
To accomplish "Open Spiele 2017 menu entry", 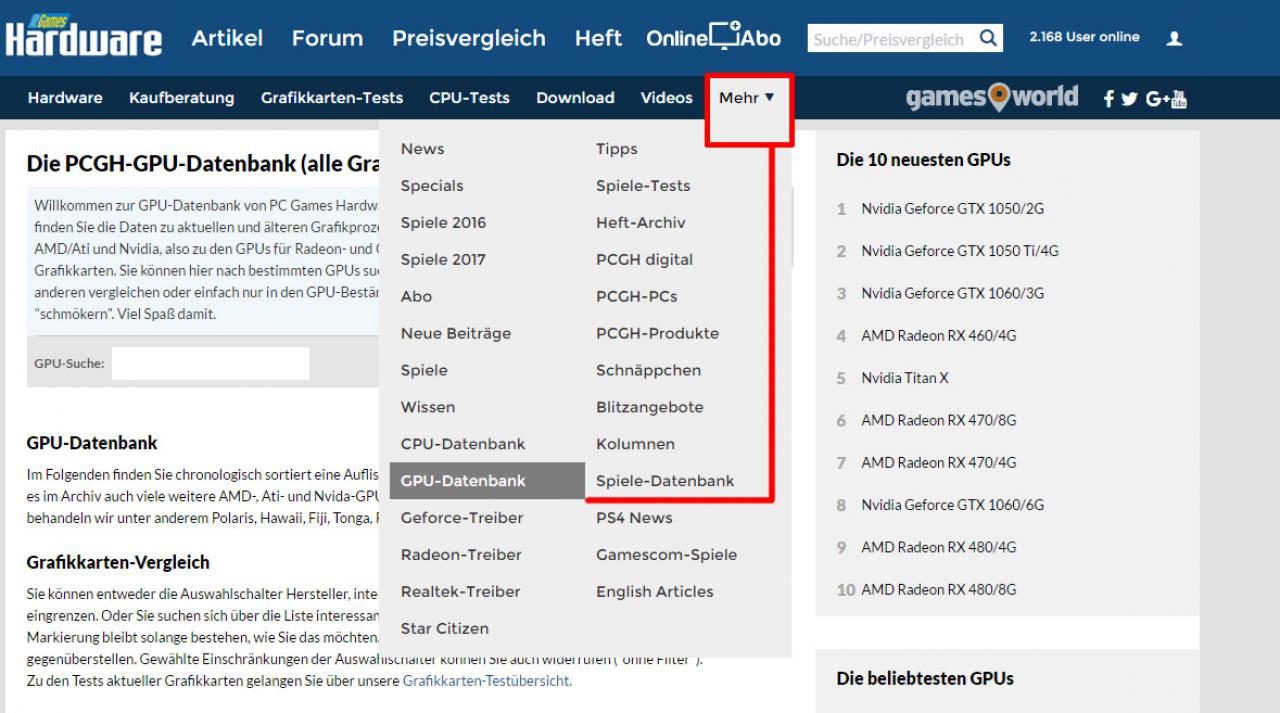I will [x=443, y=259].
